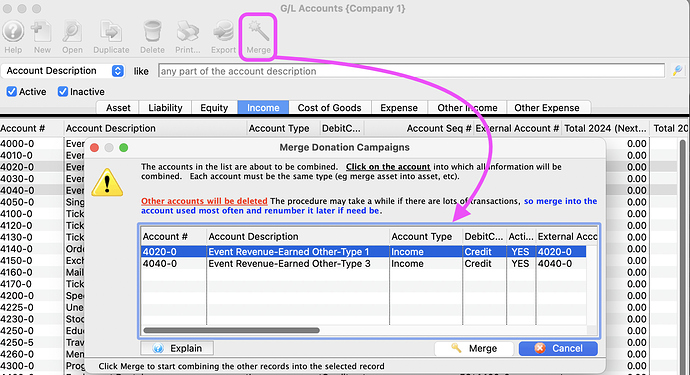Select account 4050-0 in main list
Screen dimensions: 690x375
(x=17, y=202)
